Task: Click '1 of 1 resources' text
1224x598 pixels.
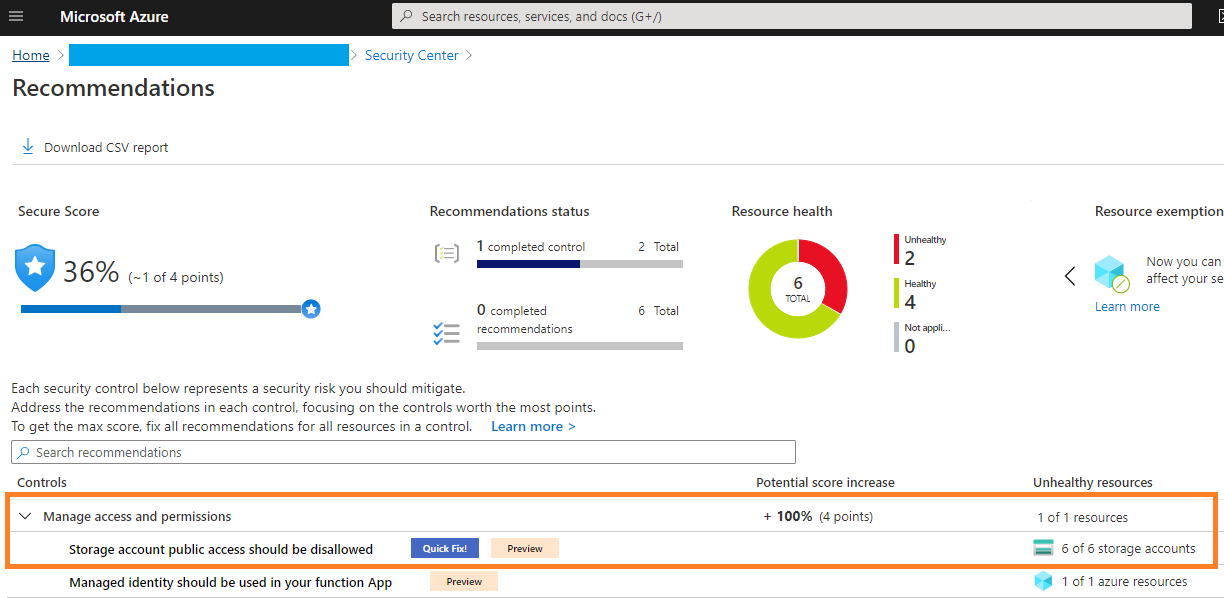Action: [x=1083, y=518]
